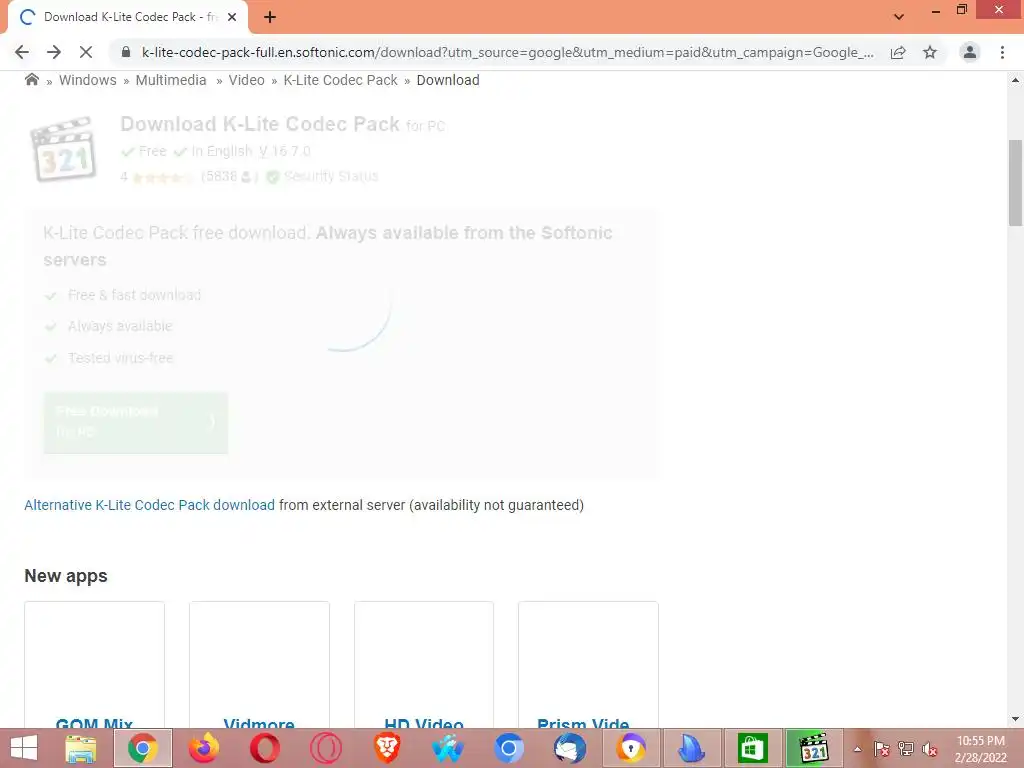Image resolution: width=1024 pixels, height=768 pixels.
Task: Open the Chrome profile avatar
Action: 970,52
